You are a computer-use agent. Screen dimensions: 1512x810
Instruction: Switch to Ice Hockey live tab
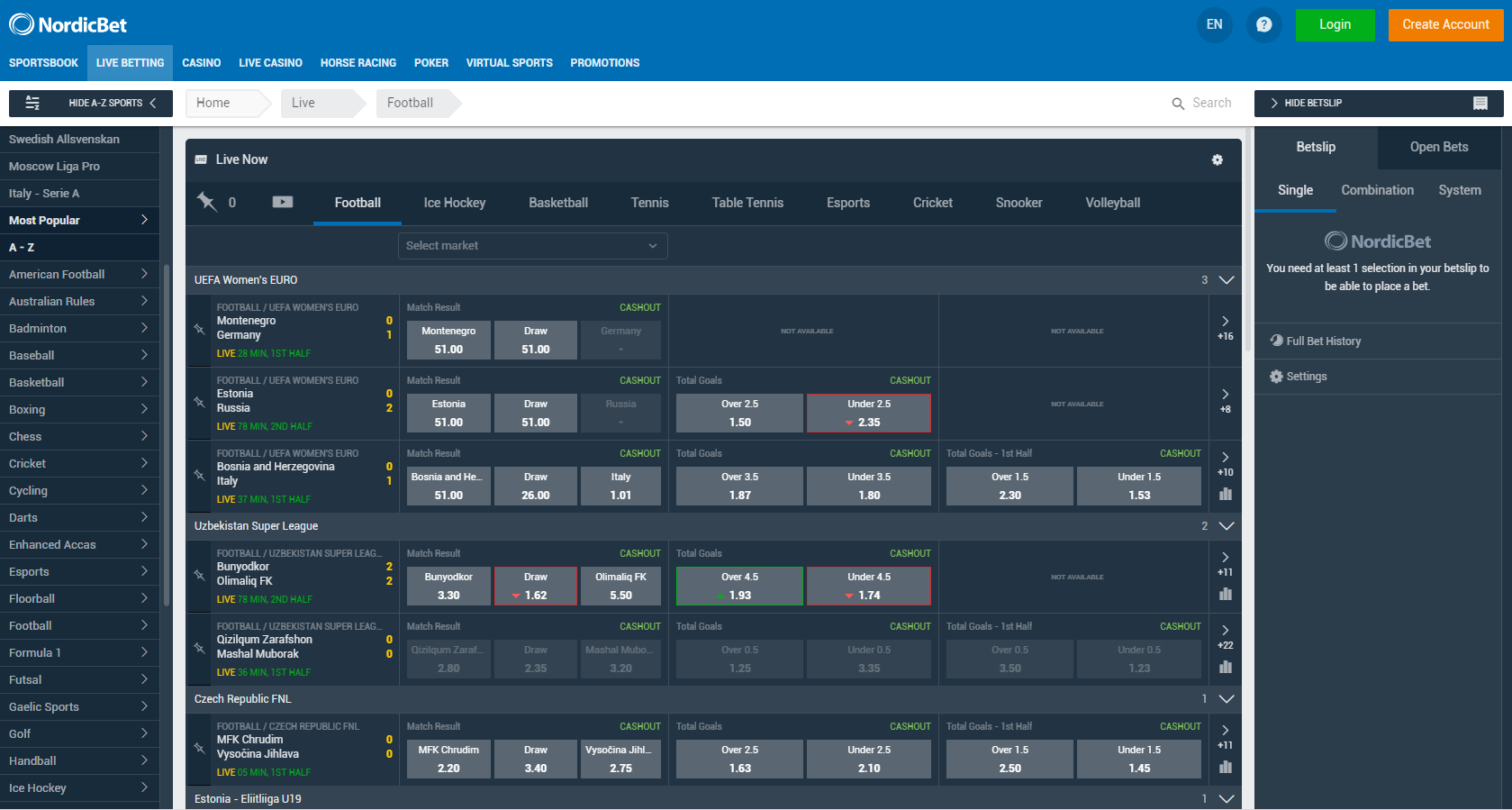click(455, 203)
